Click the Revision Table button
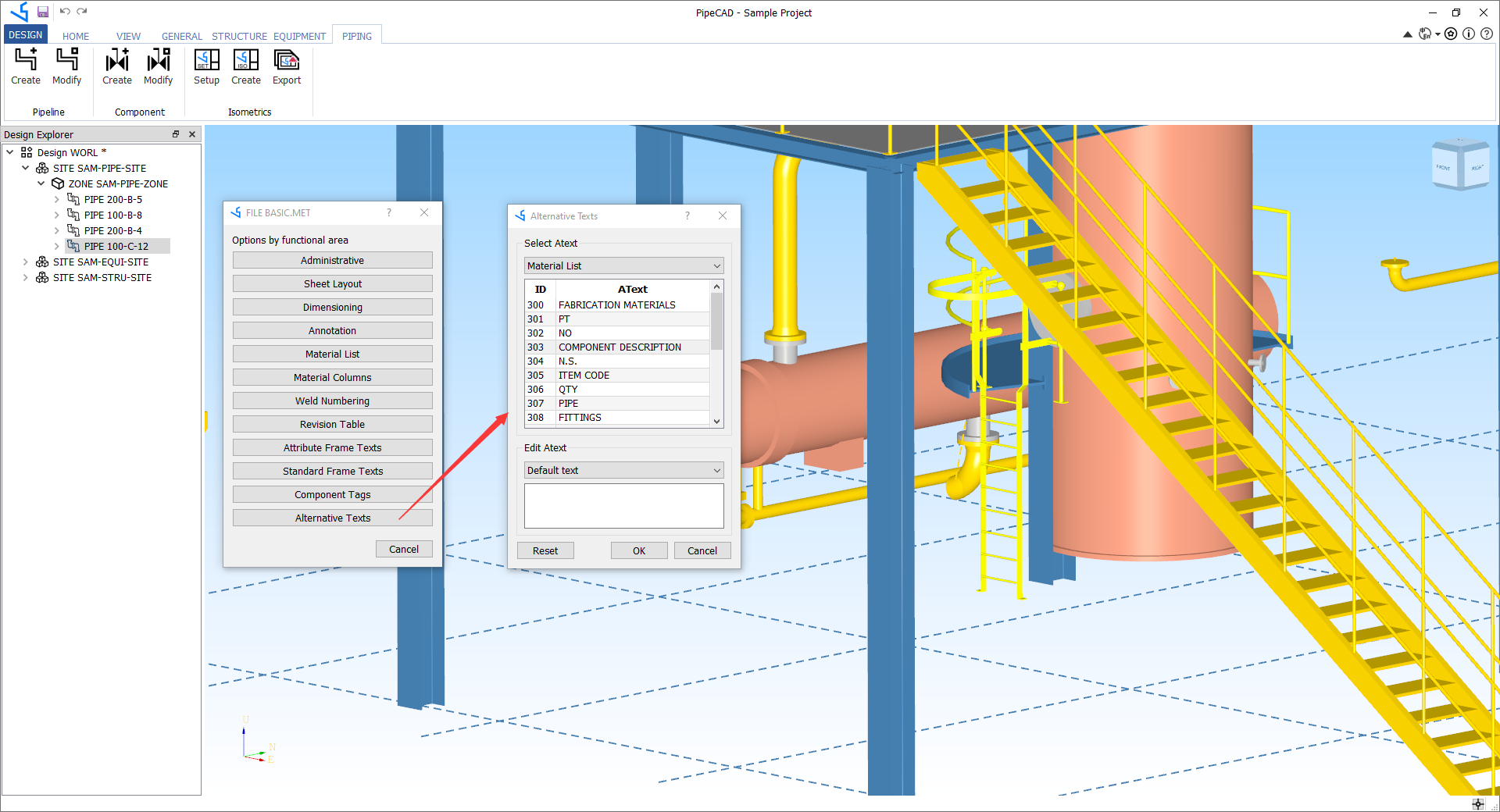Viewport: 1500px width, 812px height. coord(333,424)
